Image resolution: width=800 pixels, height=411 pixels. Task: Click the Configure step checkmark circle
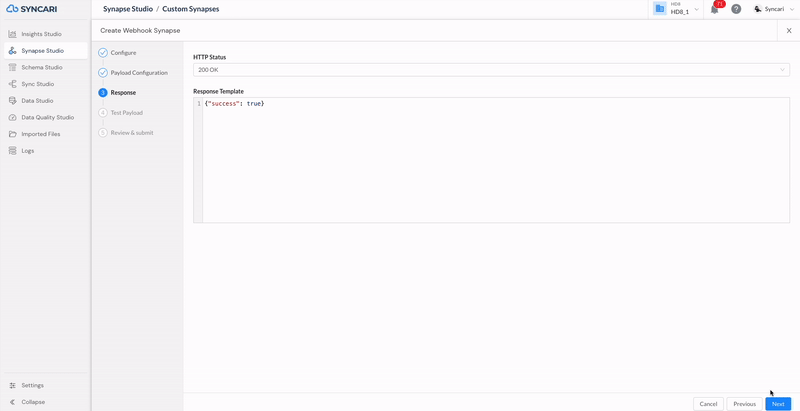[103, 53]
